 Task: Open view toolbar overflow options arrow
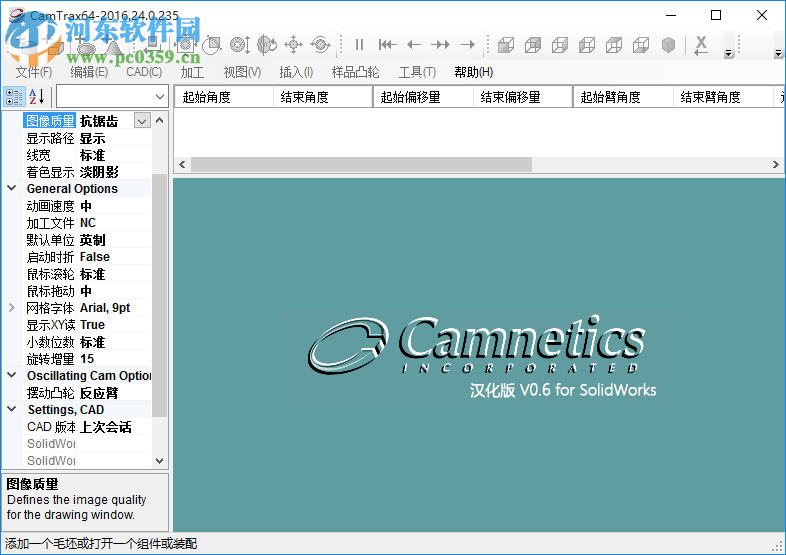(x=729, y=53)
